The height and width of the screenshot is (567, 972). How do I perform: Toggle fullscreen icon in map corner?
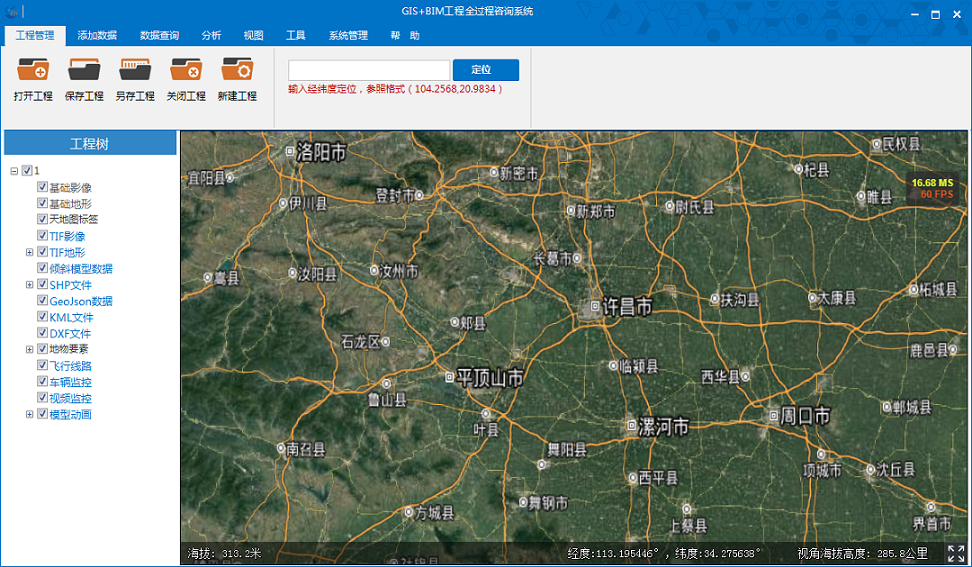955,553
